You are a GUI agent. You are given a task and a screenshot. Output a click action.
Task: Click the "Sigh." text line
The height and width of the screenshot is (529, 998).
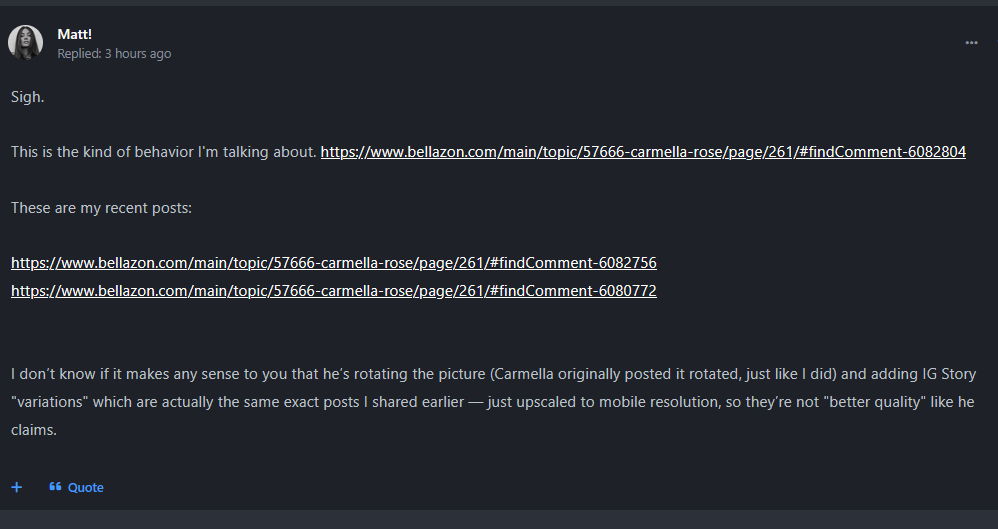click(x=28, y=97)
